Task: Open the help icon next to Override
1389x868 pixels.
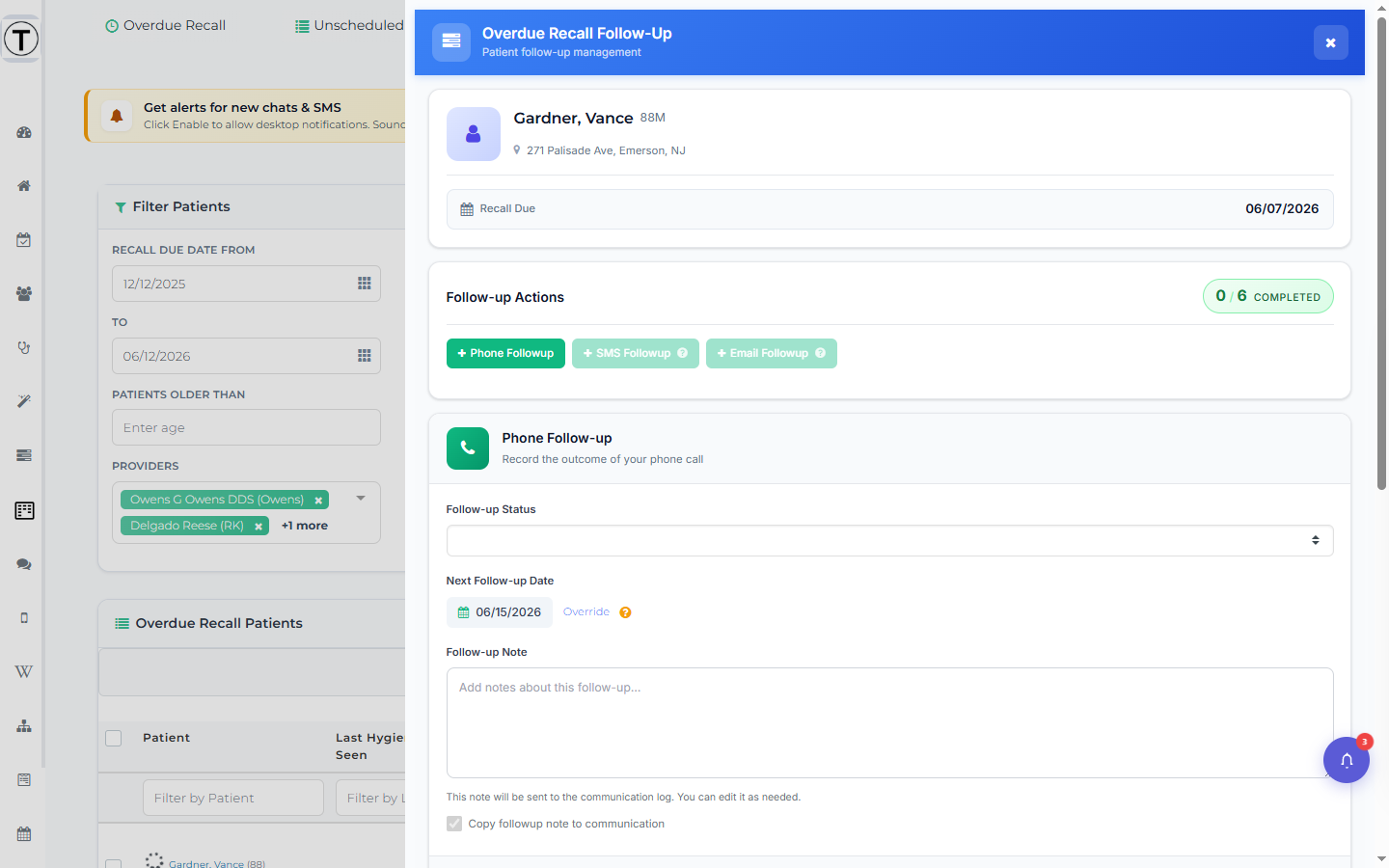Action: pos(625,612)
